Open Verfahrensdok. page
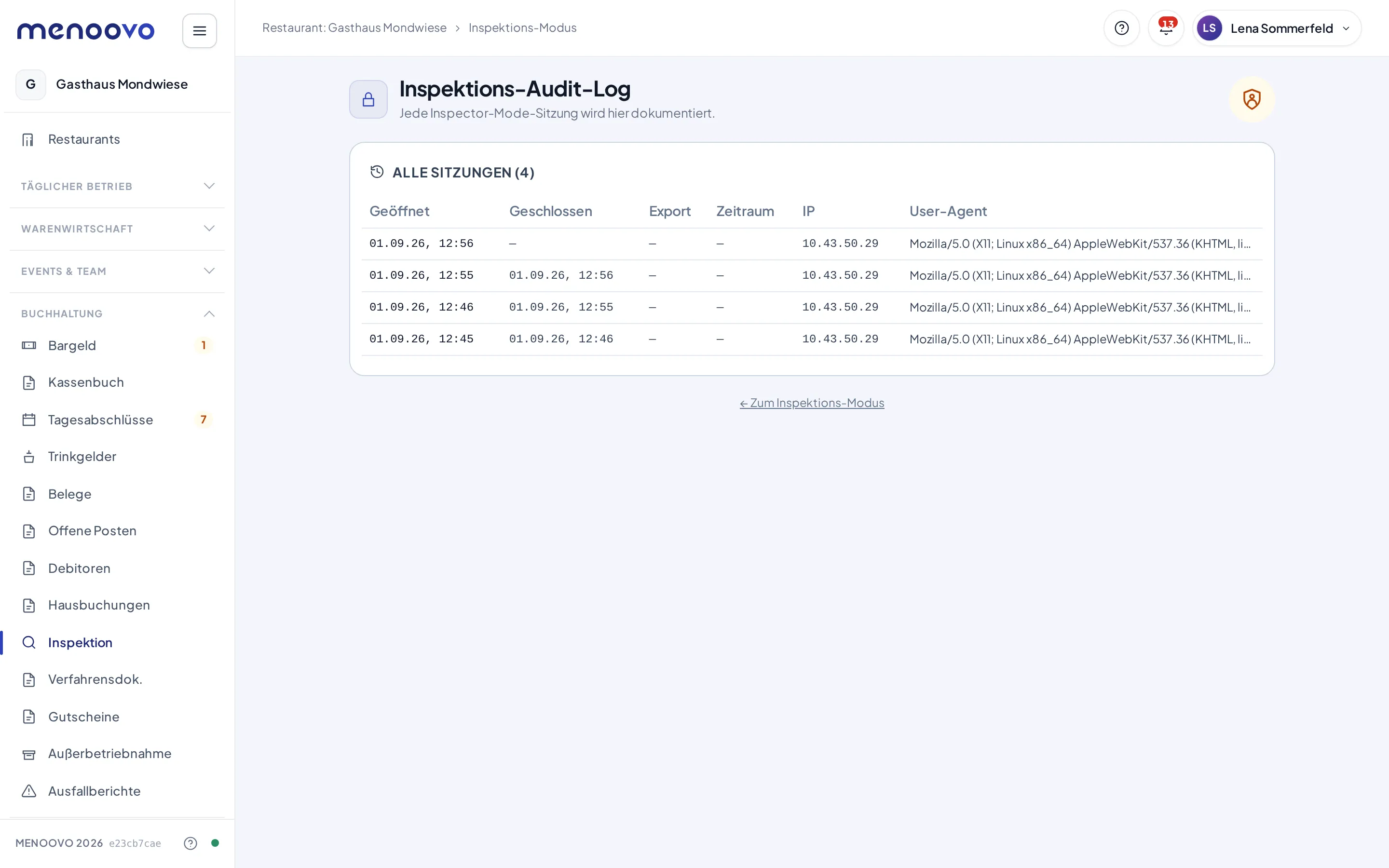The height and width of the screenshot is (868, 1389). pos(117,679)
